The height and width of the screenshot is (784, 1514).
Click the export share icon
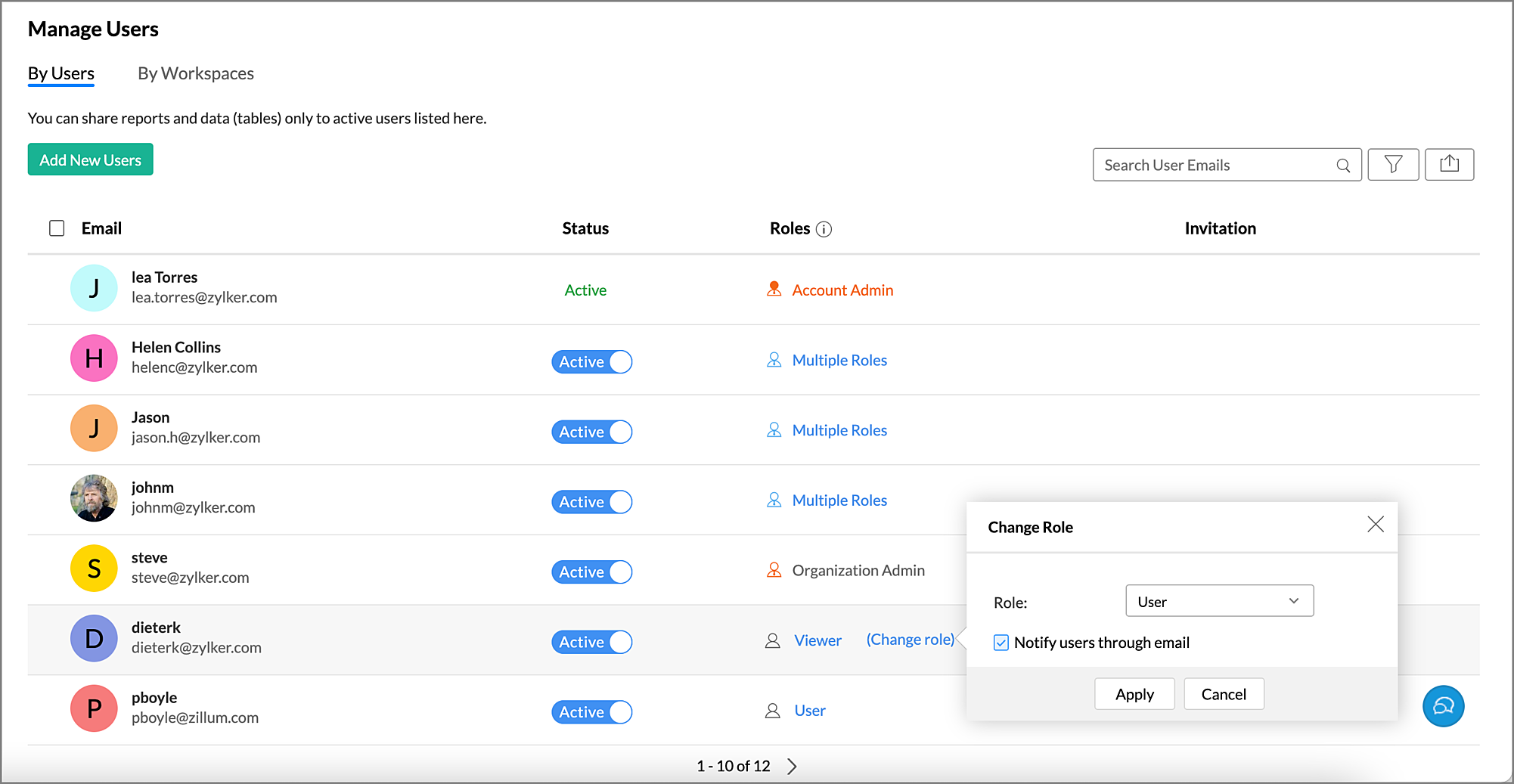pos(1449,164)
